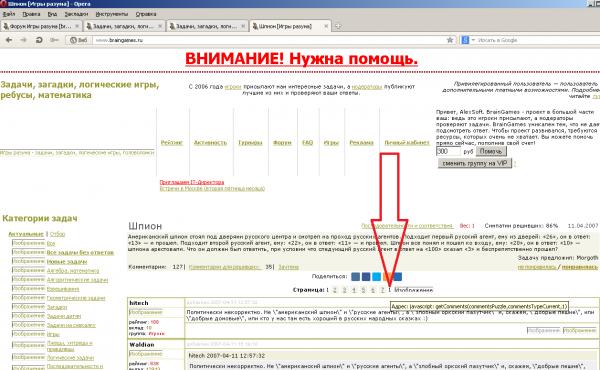Click the donation amount input field
Viewport: 600px width, 370px height.
[448, 151]
